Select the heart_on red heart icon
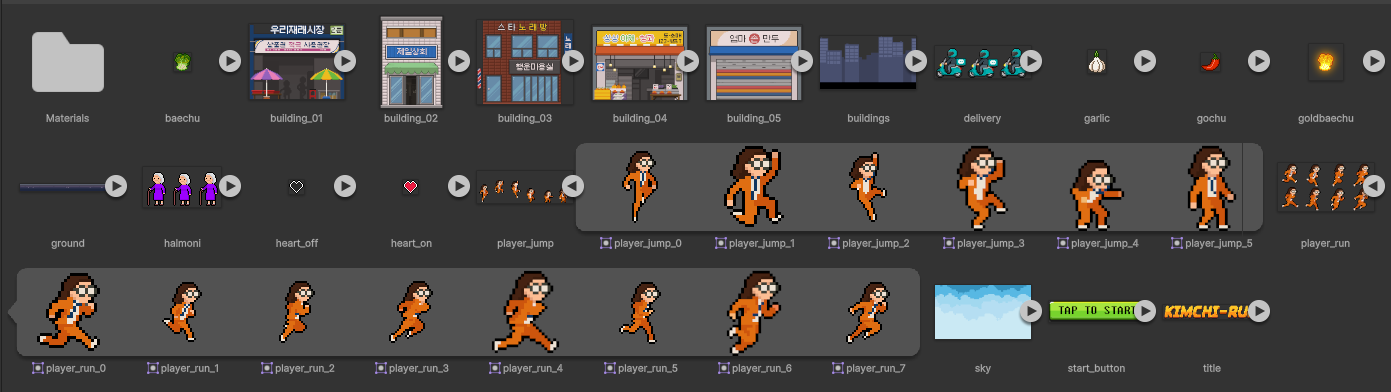1391x392 pixels. (410, 186)
